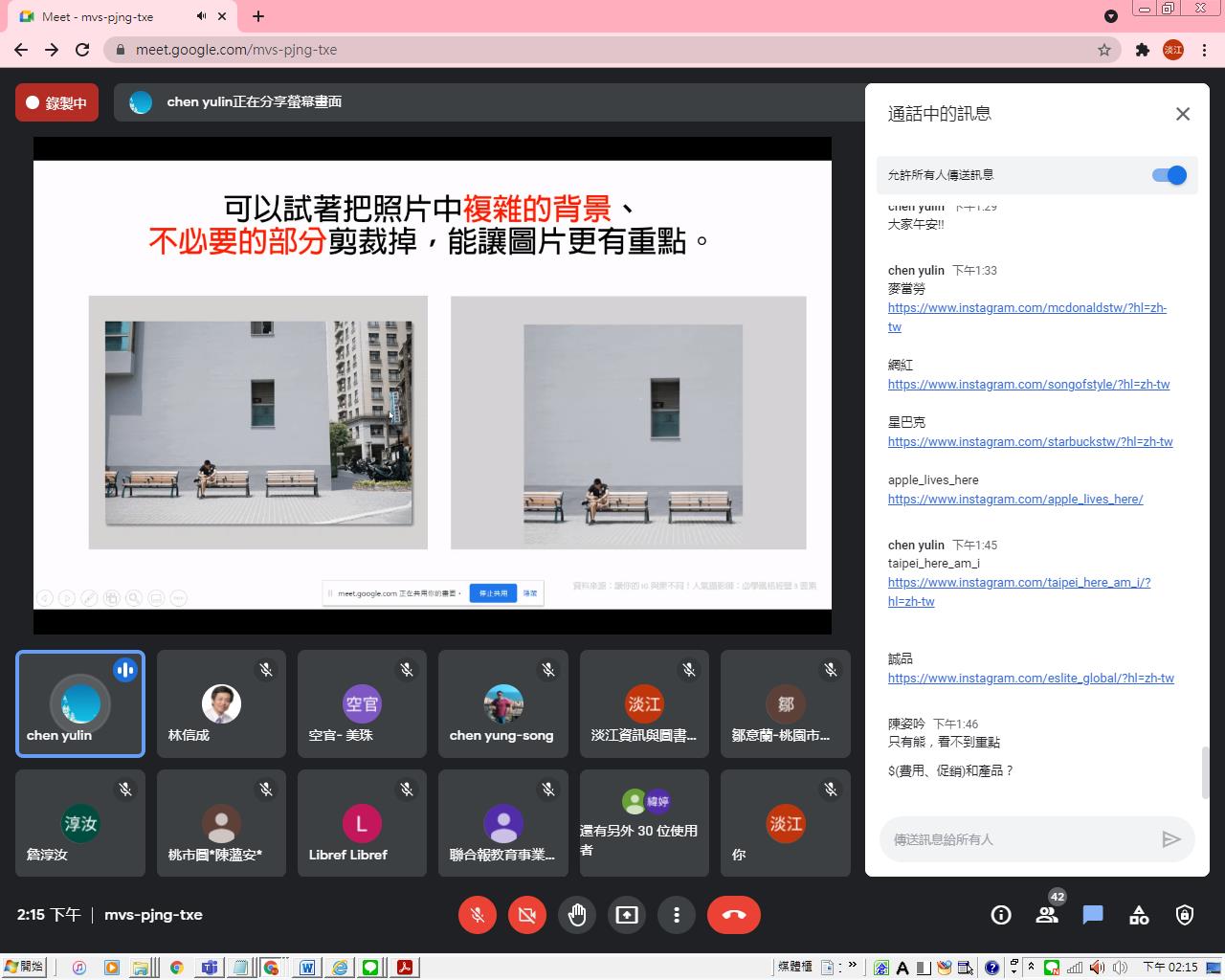Toggle allow everyone to send messages switch
Viewport: 1225px width, 980px height.
1169,175
